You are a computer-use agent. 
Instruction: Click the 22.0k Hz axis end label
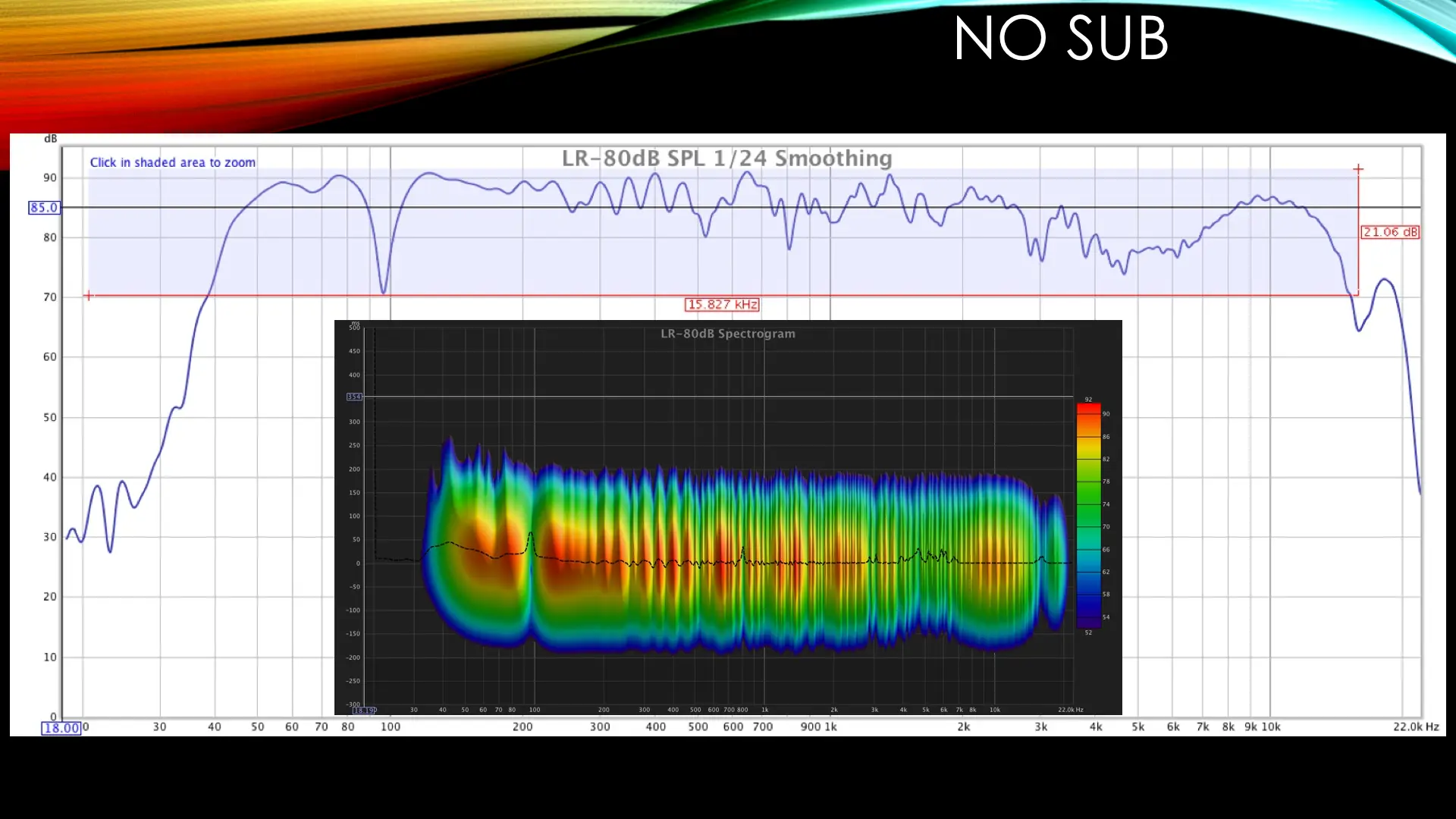pyautogui.click(x=1415, y=726)
